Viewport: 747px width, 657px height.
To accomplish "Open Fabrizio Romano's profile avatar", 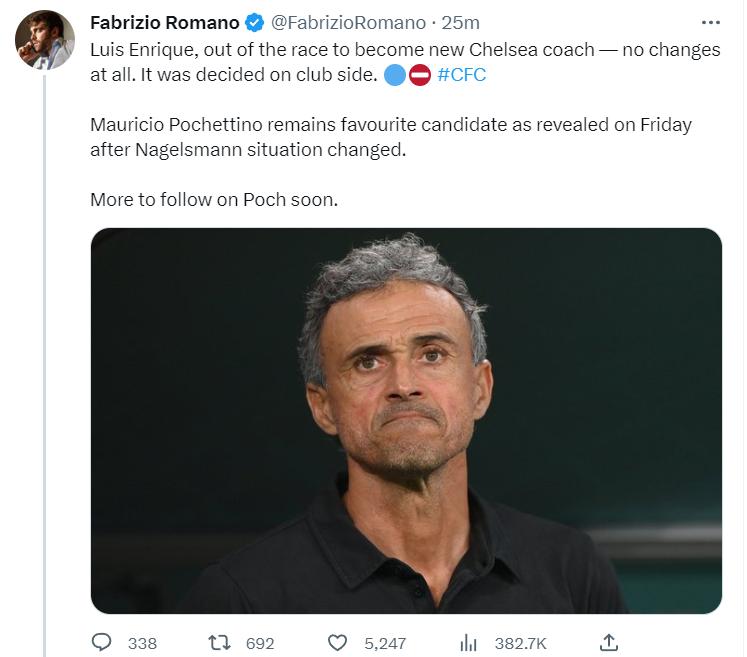I will click(45, 40).
